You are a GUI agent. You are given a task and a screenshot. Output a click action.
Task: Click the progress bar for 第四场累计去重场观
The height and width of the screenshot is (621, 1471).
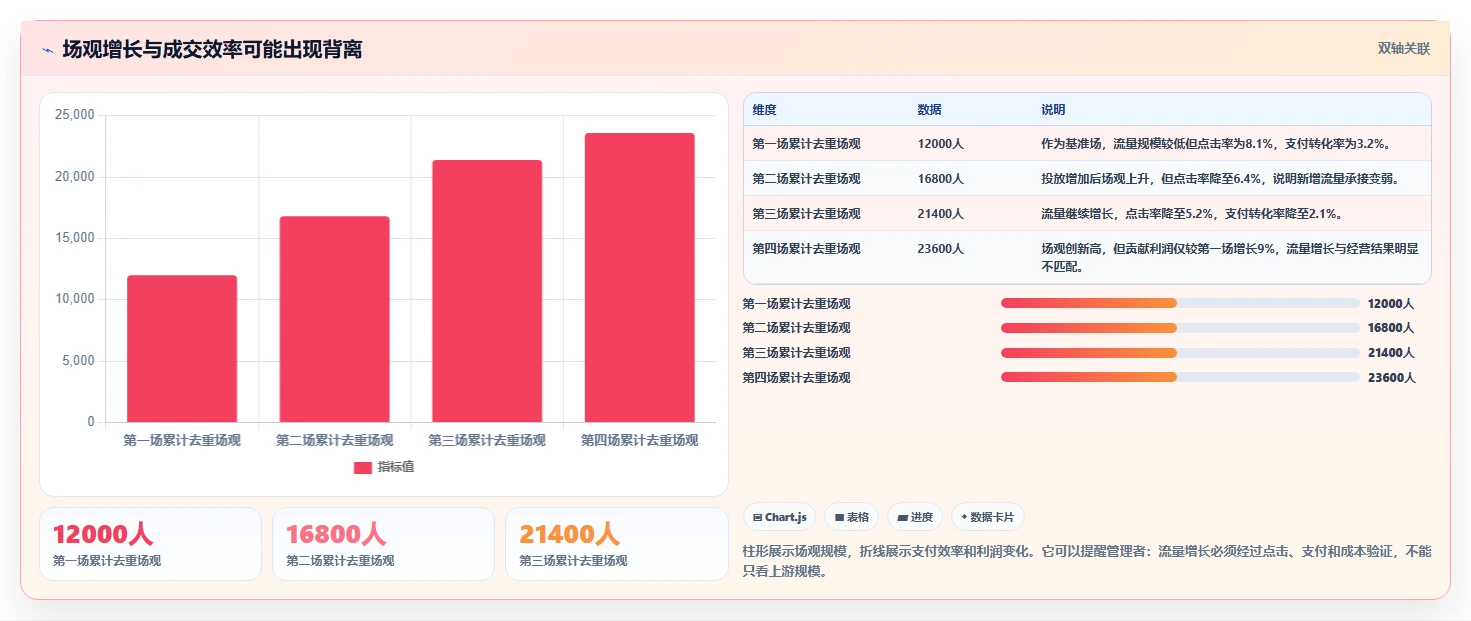1180,377
